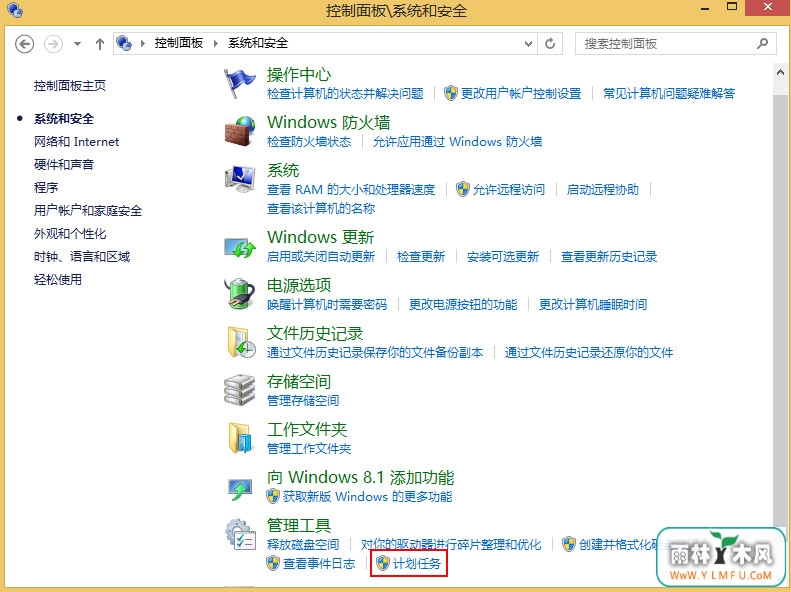Click 查看更新历史记录 link

click(609, 257)
